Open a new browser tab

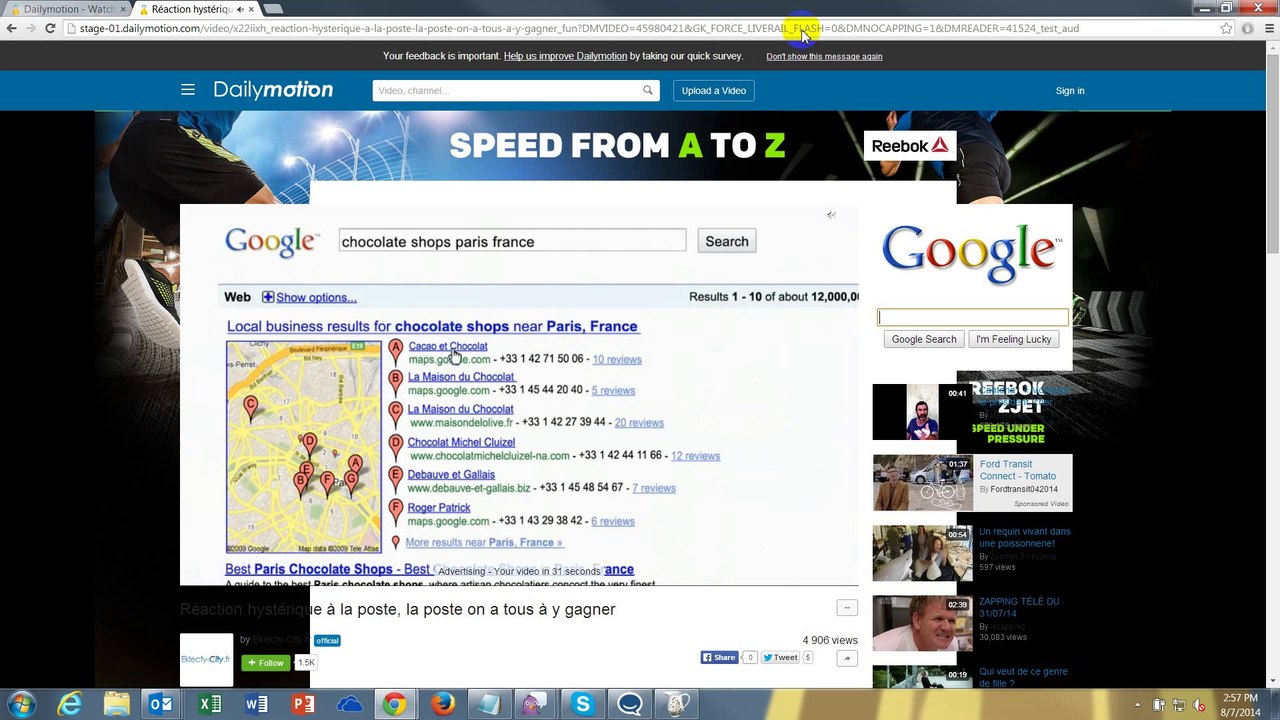(x=273, y=9)
